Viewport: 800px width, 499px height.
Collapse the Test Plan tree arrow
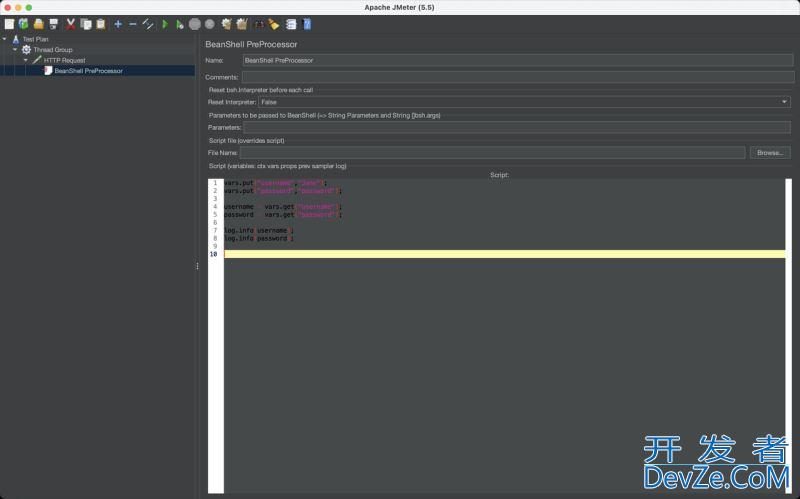point(5,39)
